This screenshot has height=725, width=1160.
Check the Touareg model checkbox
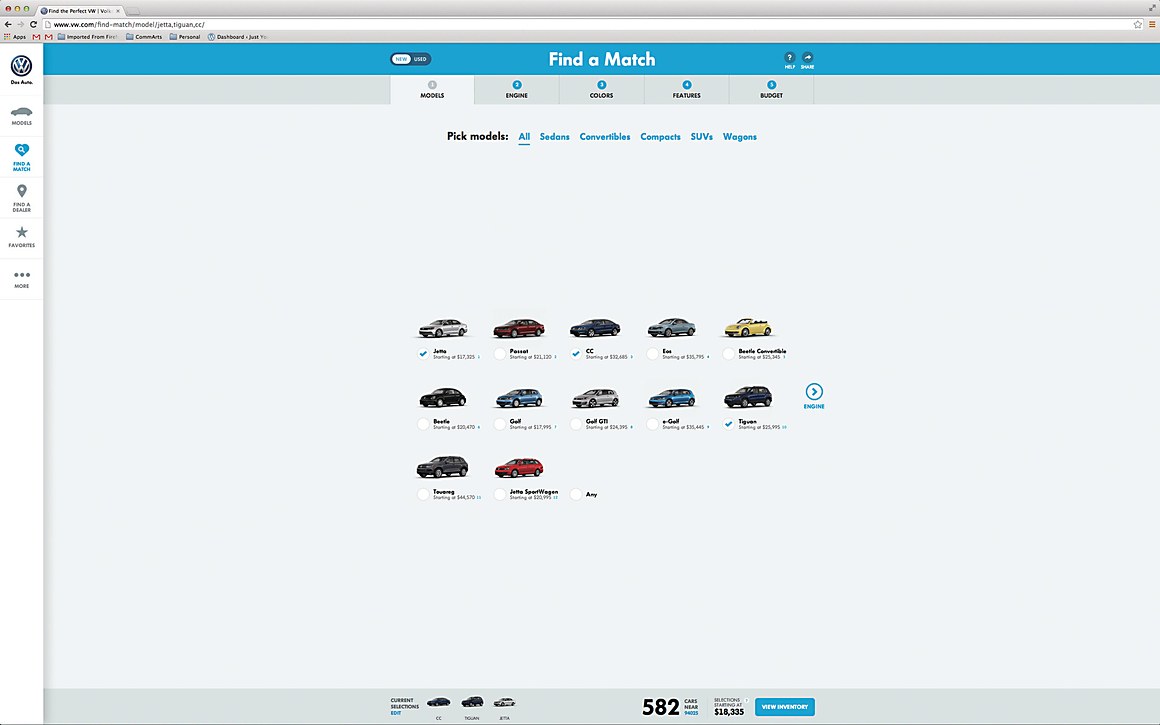coord(422,494)
